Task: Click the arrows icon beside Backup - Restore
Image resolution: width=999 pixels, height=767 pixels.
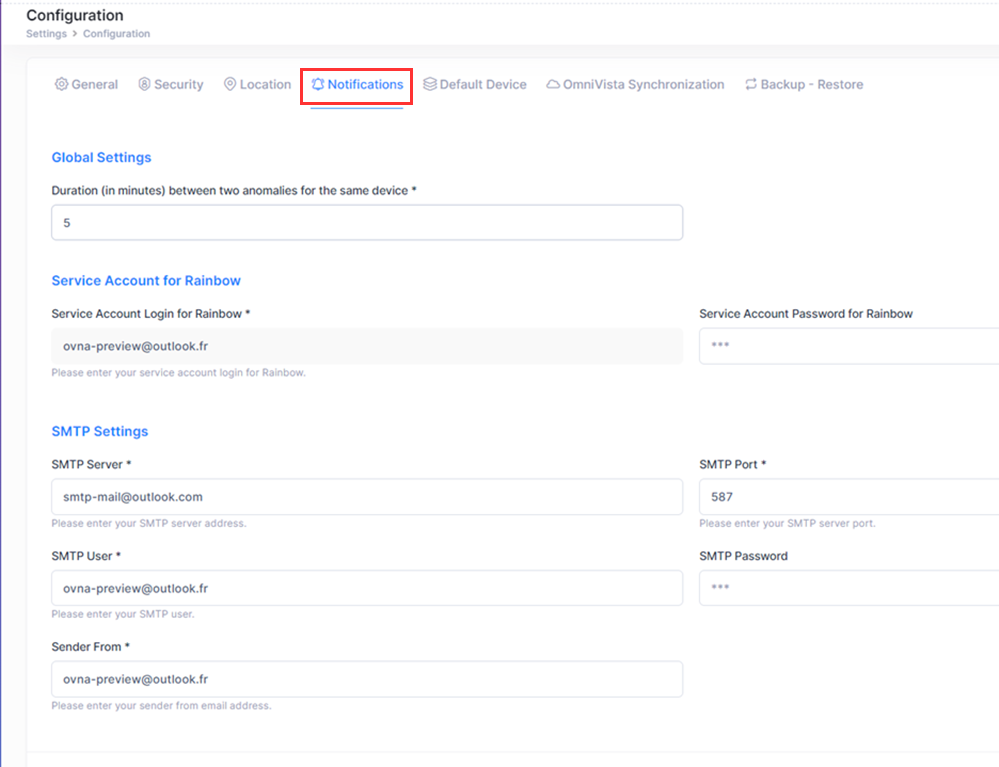Action: coord(751,85)
